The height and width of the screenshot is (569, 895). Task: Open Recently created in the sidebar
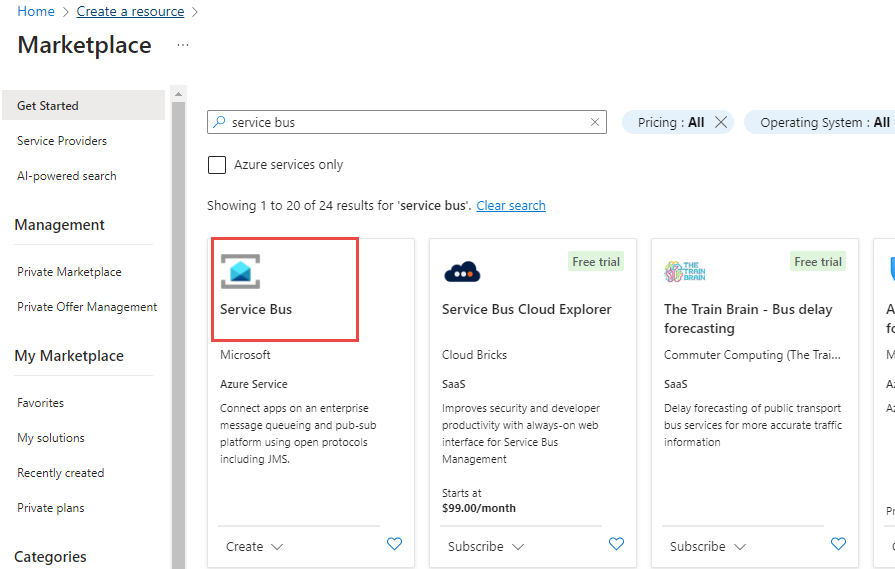[61, 473]
